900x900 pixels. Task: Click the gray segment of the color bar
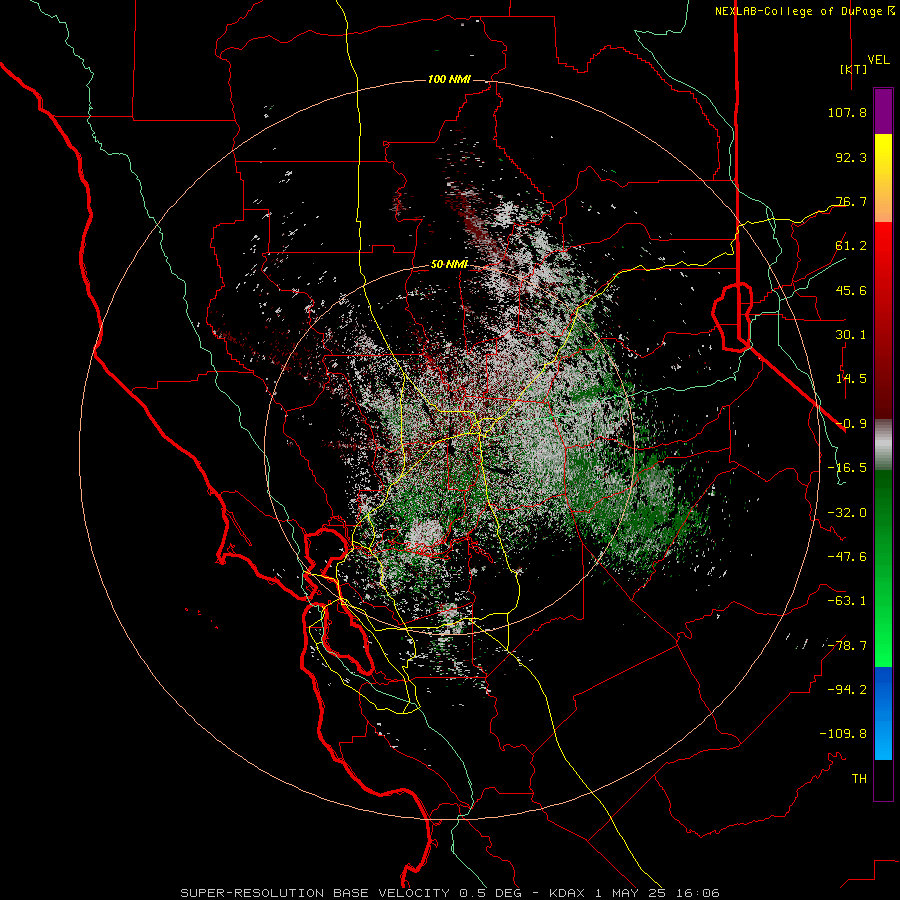(x=883, y=445)
